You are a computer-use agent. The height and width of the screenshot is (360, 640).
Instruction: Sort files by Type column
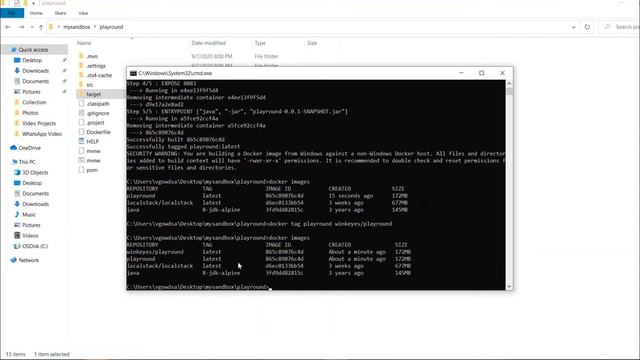tap(260, 43)
